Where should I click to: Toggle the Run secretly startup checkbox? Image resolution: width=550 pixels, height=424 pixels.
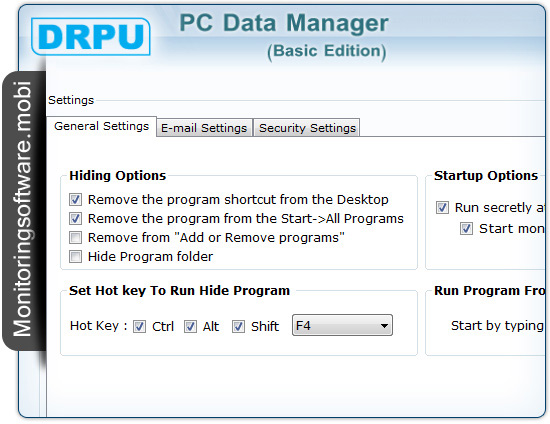pos(442,208)
